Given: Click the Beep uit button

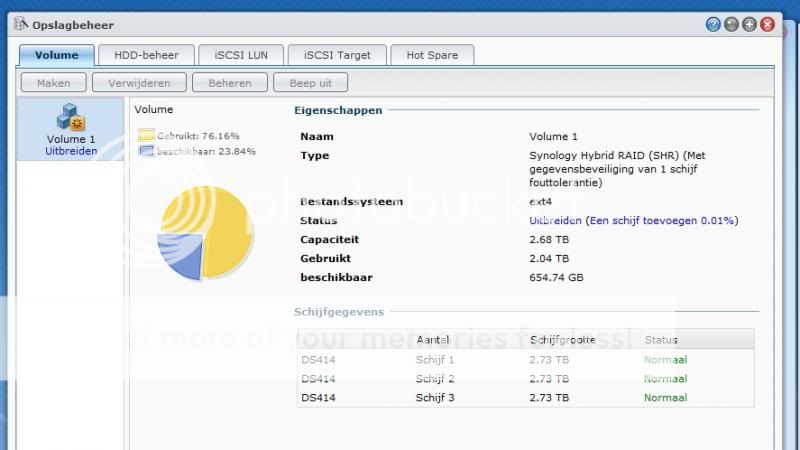Looking at the screenshot, I should (310, 83).
